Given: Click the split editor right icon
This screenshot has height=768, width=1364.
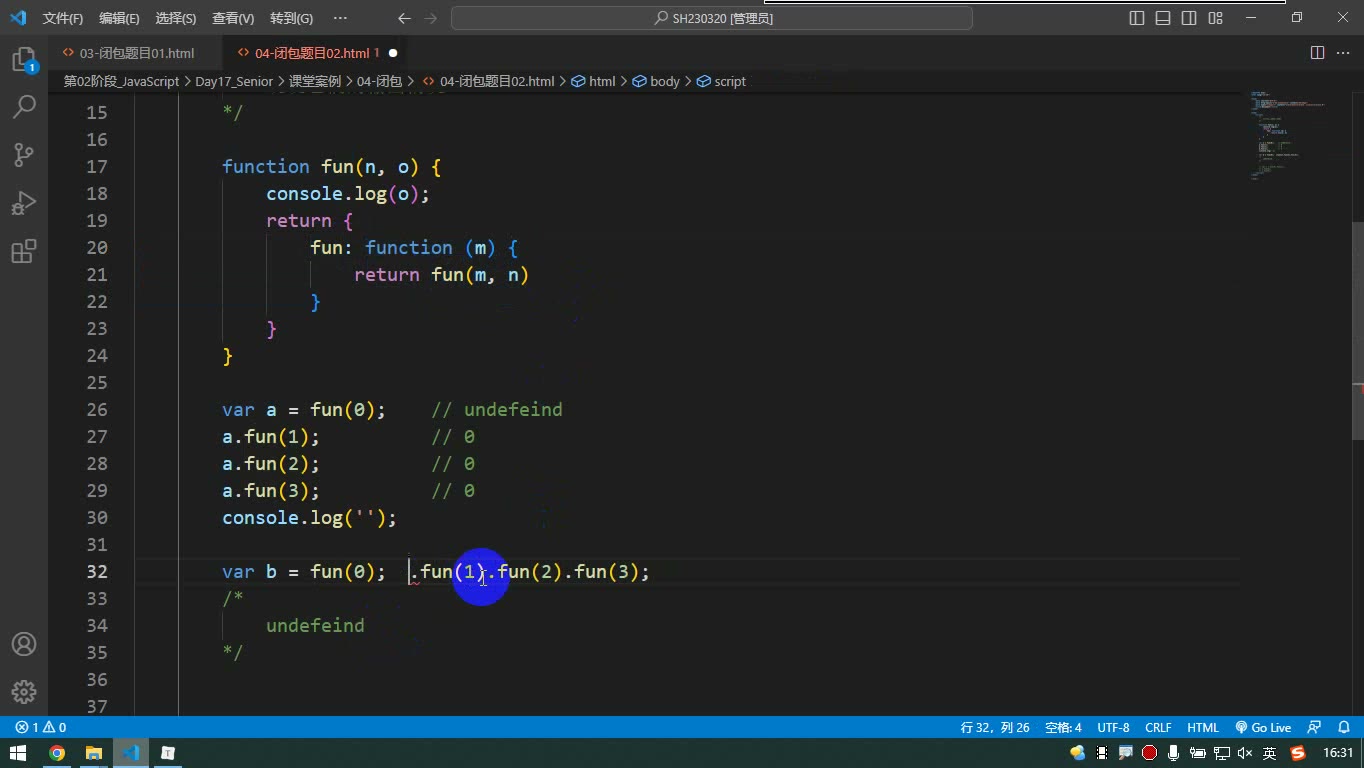Looking at the screenshot, I should pyautogui.click(x=1317, y=53).
